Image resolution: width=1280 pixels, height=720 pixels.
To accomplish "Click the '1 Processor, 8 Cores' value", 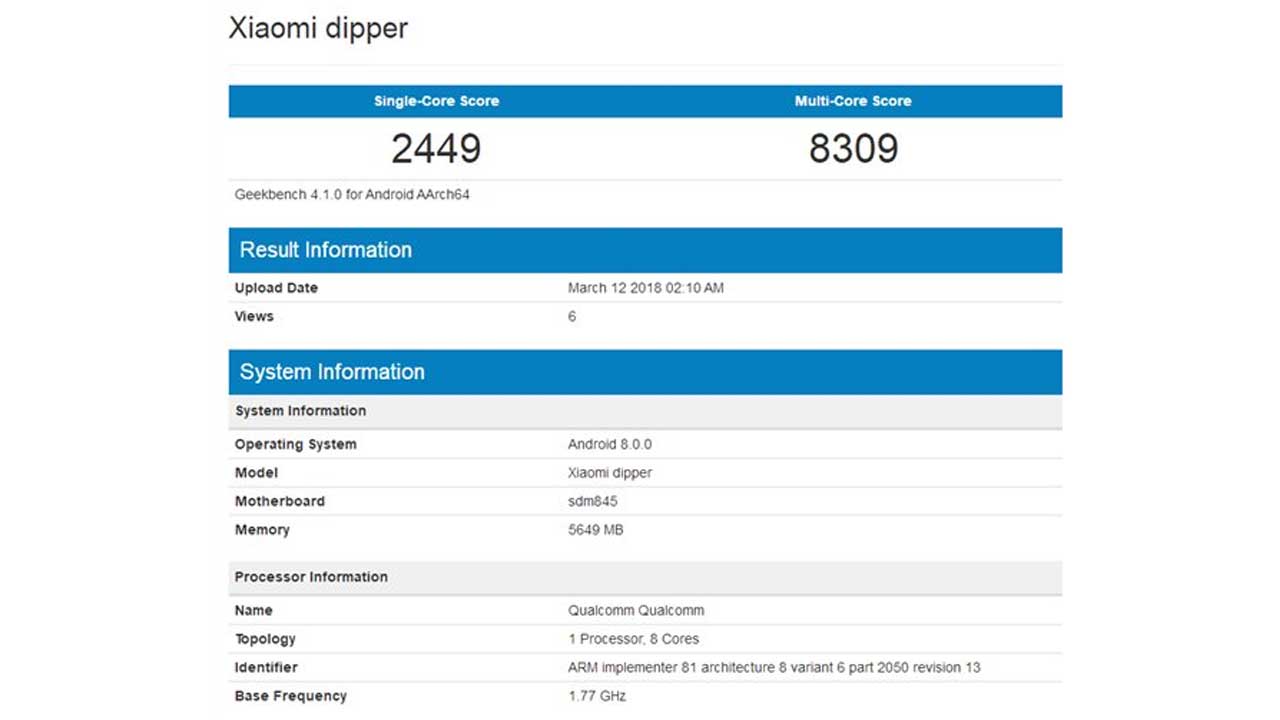I will [634, 639].
